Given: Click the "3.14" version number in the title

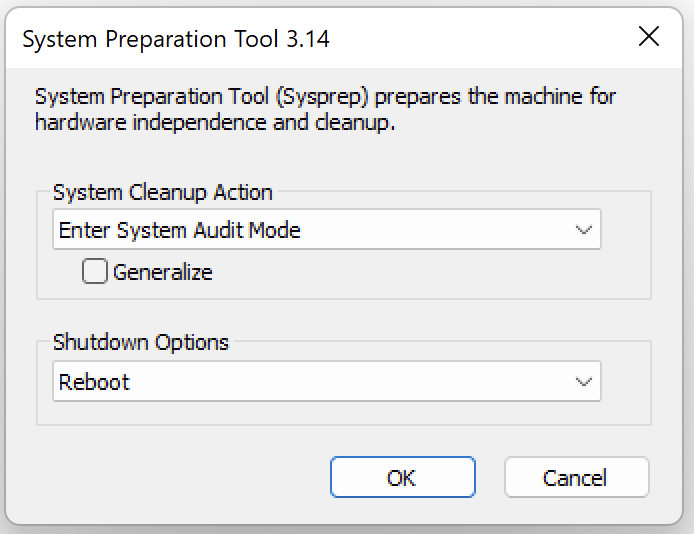Looking at the screenshot, I should click(x=307, y=39).
